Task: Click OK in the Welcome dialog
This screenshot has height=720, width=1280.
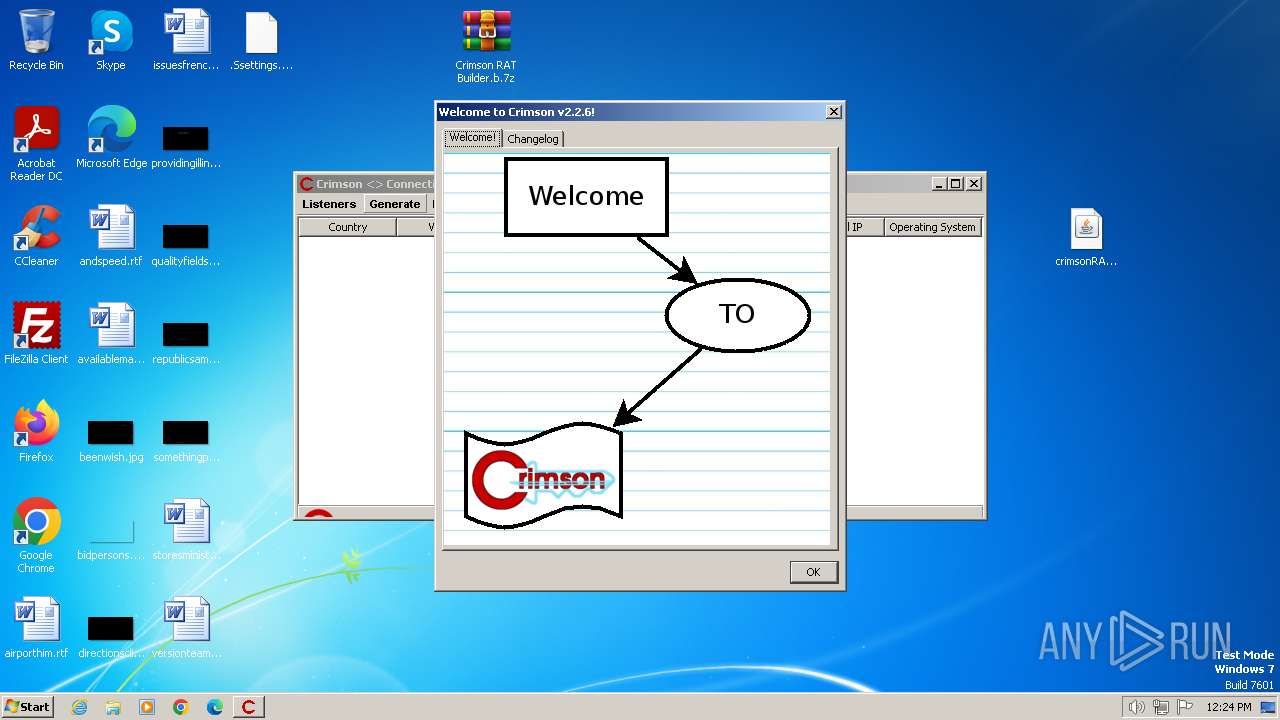Action: (x=813, y=572)
